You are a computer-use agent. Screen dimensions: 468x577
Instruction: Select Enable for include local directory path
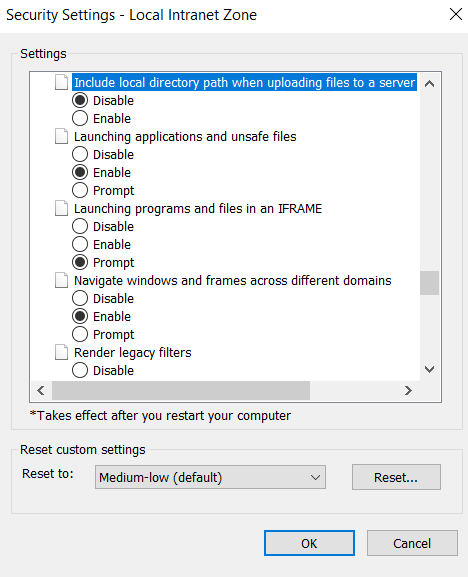coord(80,118)
